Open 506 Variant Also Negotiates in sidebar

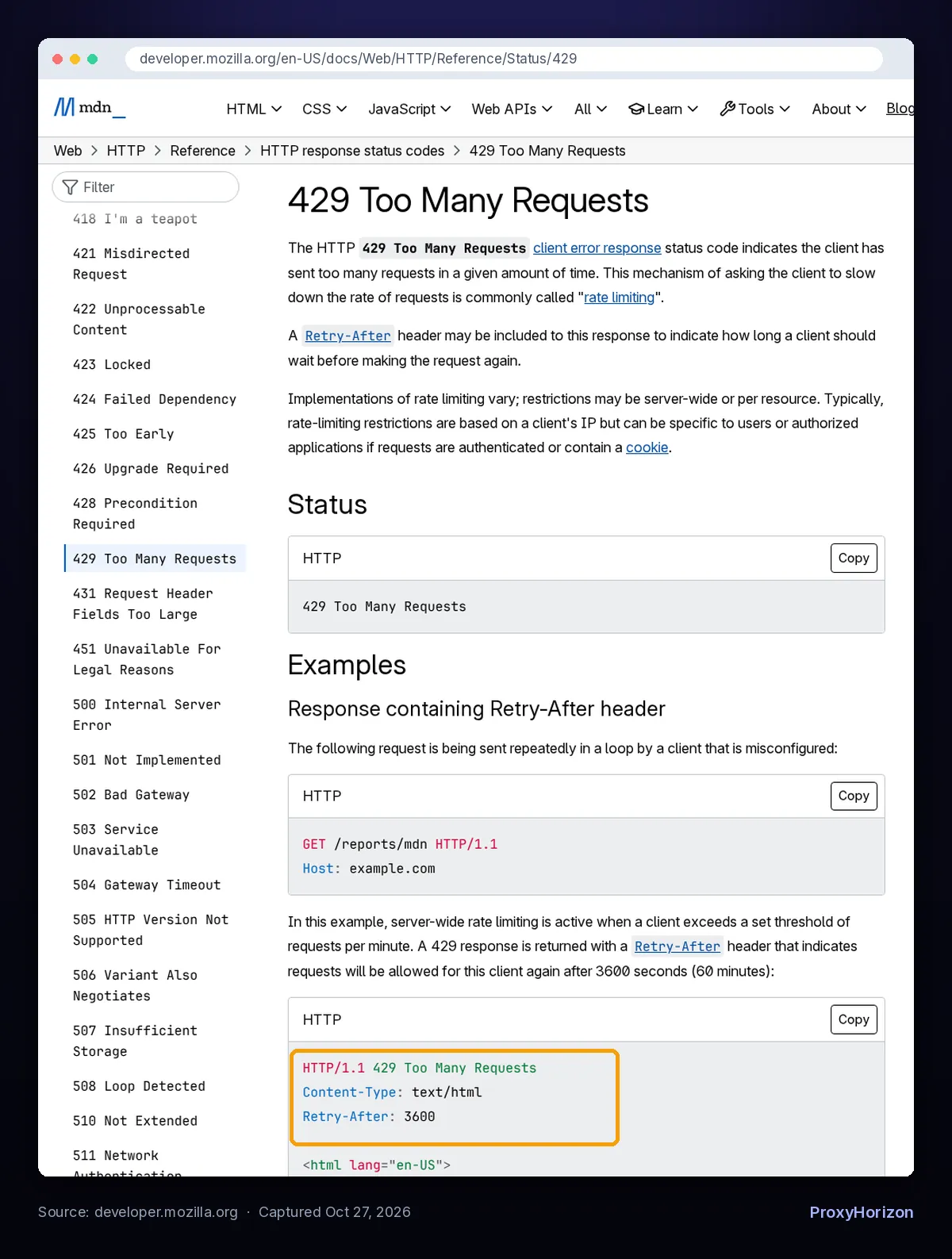point(135,985)
